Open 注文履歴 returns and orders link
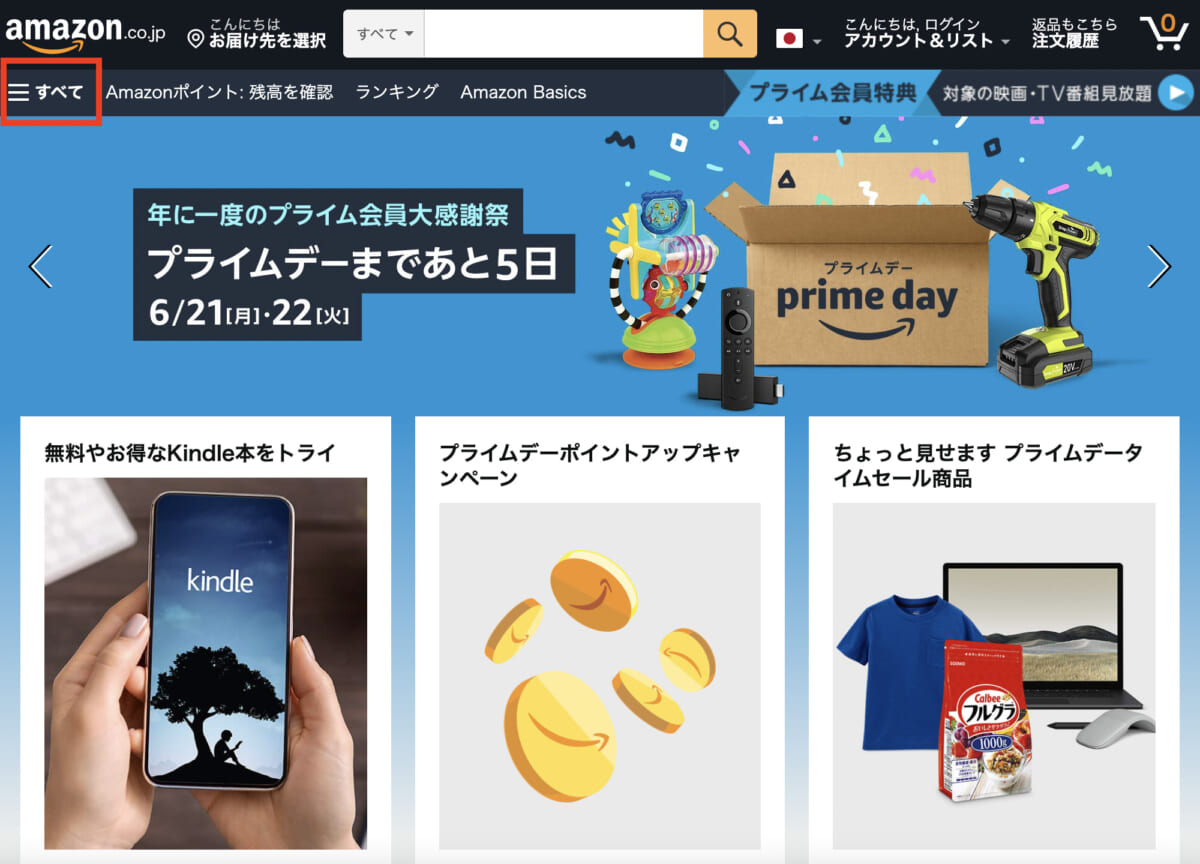Viewport: 1200px width, 864px height. point(1074,33)
